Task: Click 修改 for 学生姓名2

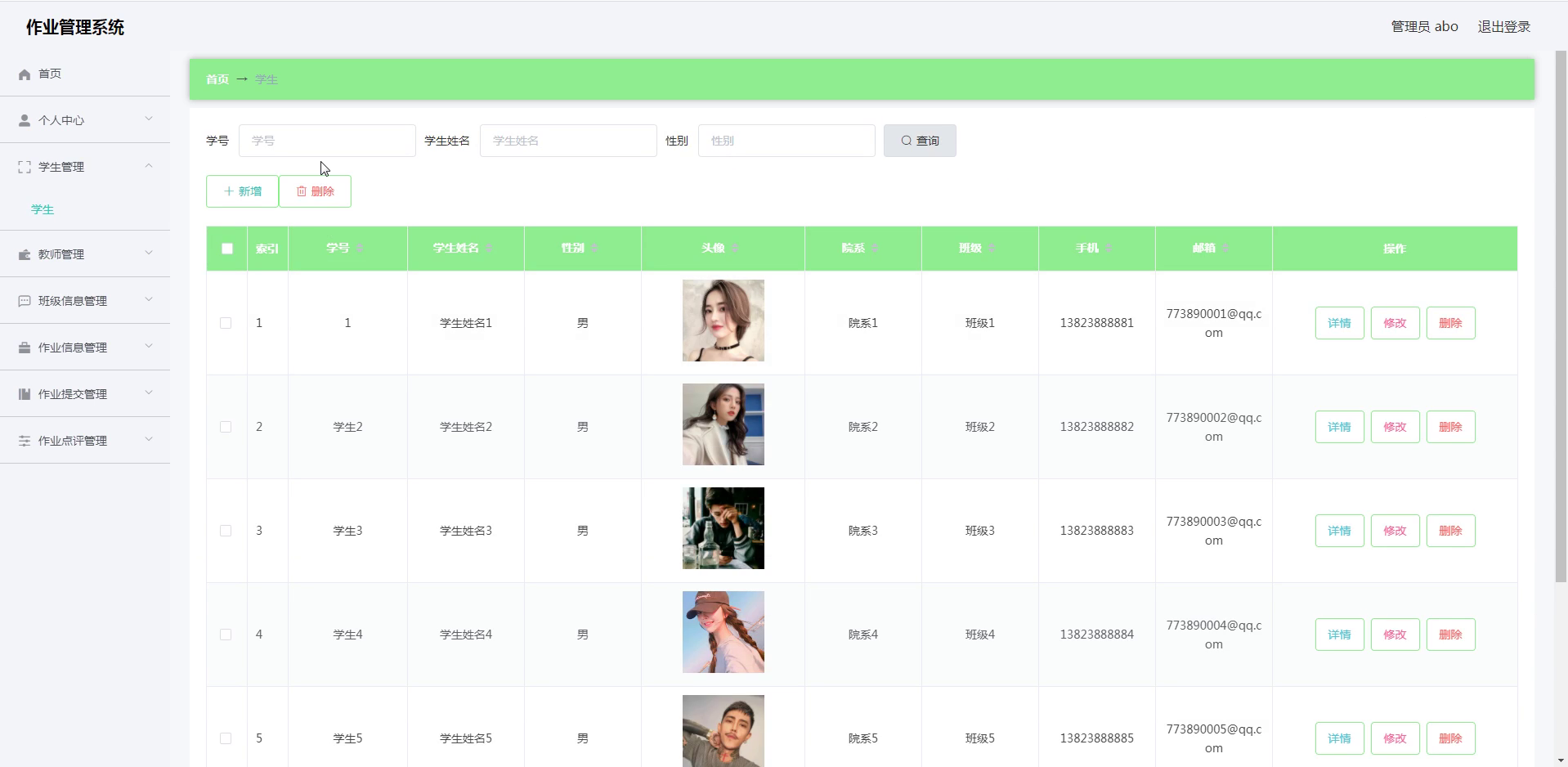Action: tap(1395, 427)
